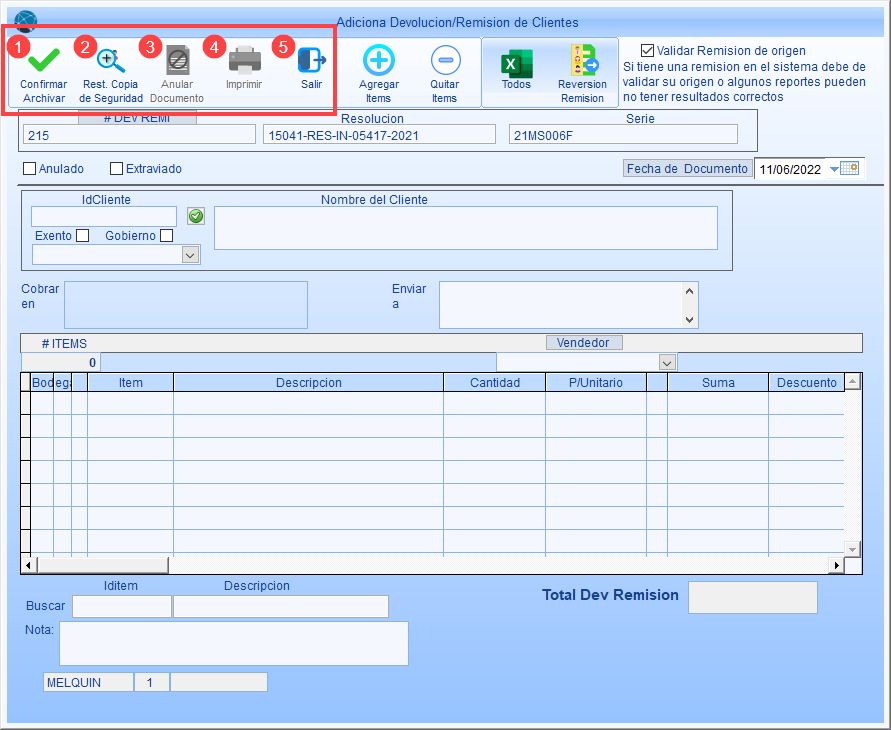Click the Anular Documento icon
The width and height of the screenshot is (891, 730).
coord(177,61)
